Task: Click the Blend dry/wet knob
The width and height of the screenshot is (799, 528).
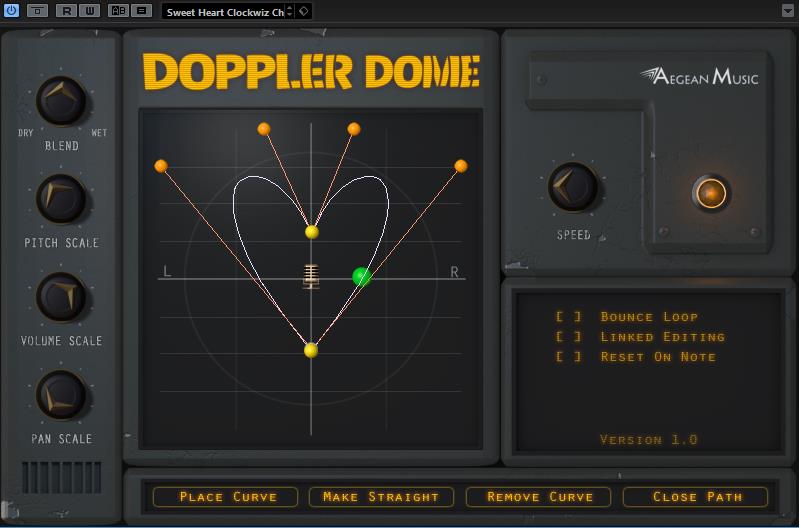Action: (61, 100)
